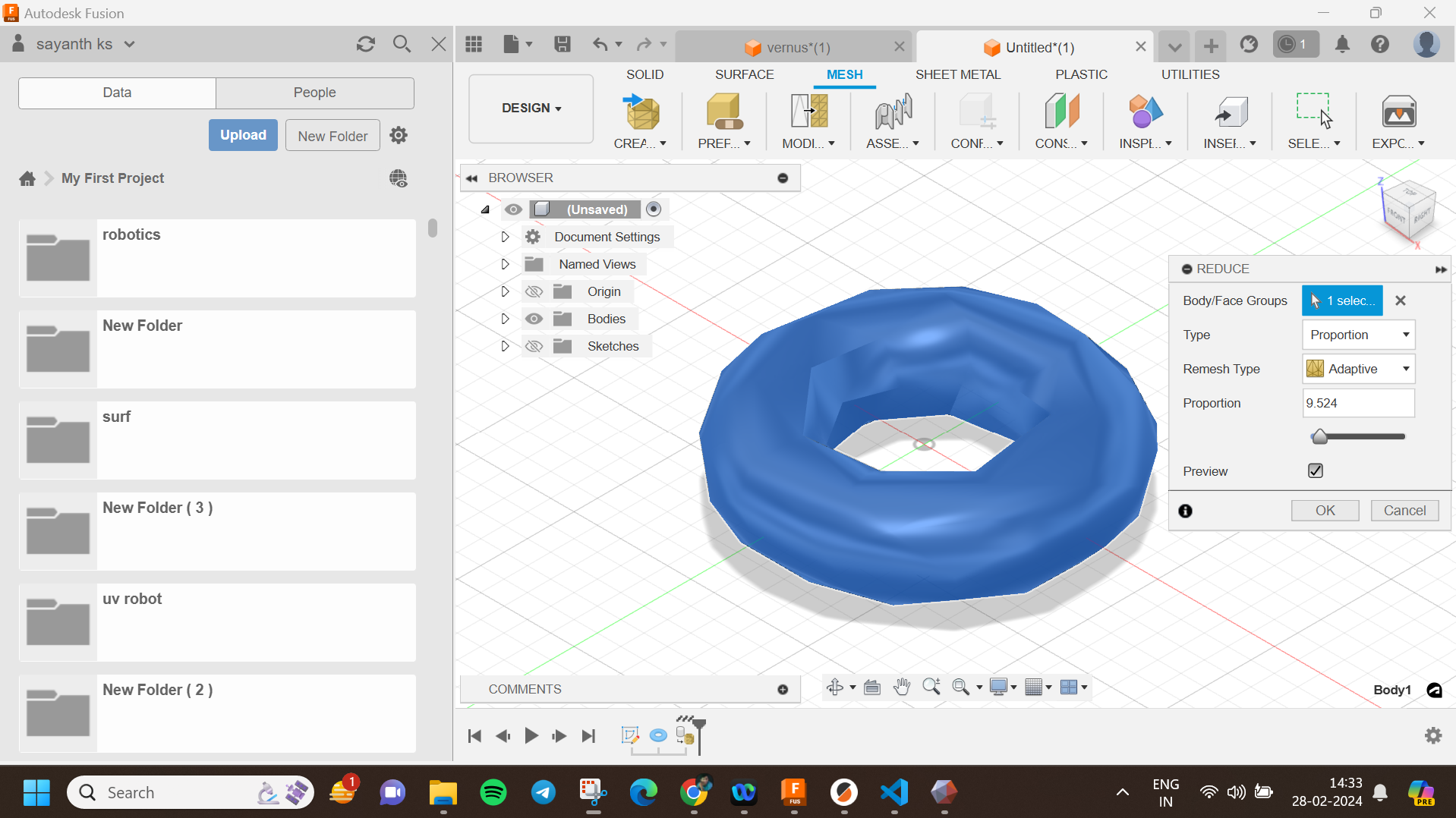Hide the Bodies folder
1456x818 pixels.
pyautogui.click(x=534, y=319)
